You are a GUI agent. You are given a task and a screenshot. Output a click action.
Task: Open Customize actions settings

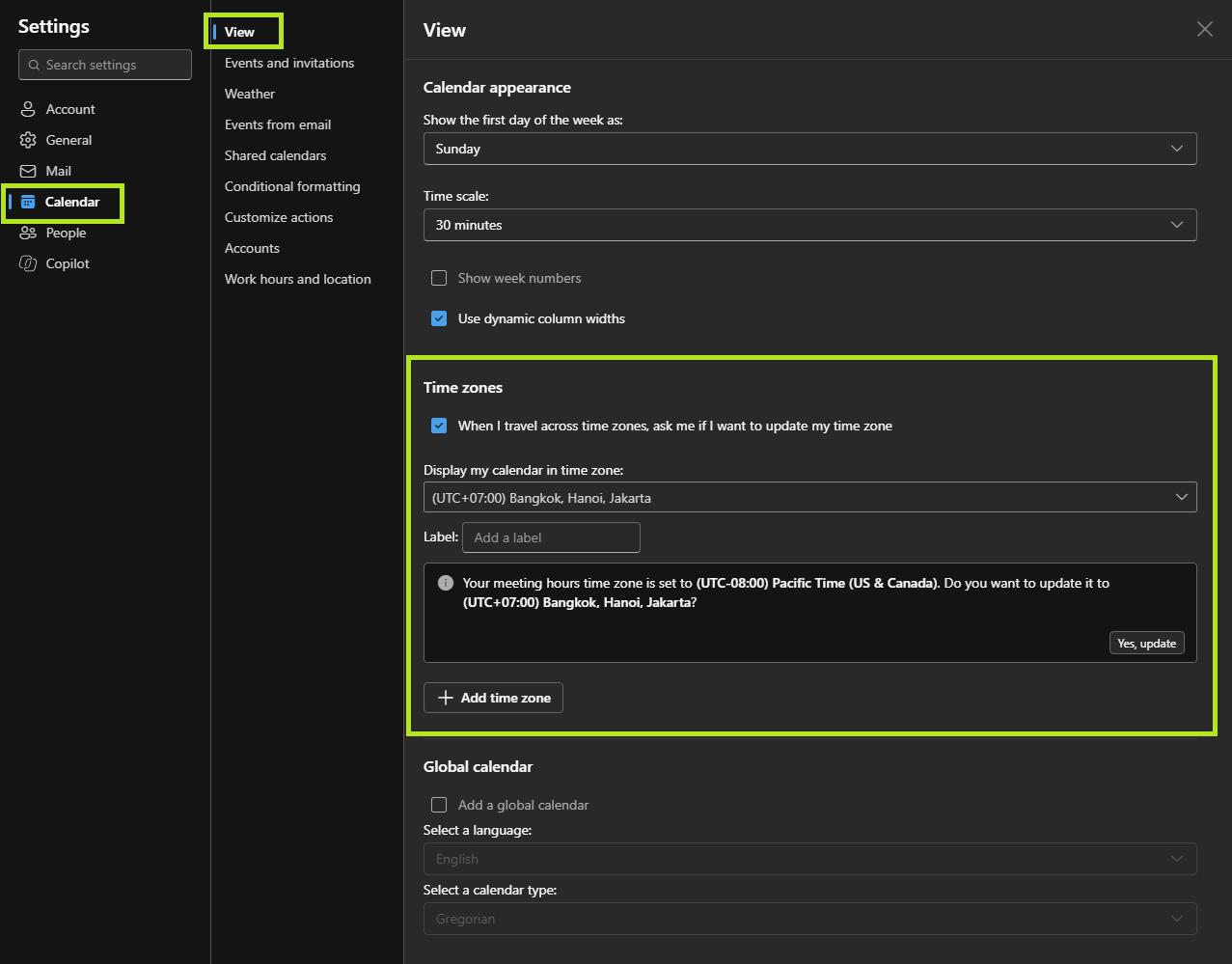point(279,217)
